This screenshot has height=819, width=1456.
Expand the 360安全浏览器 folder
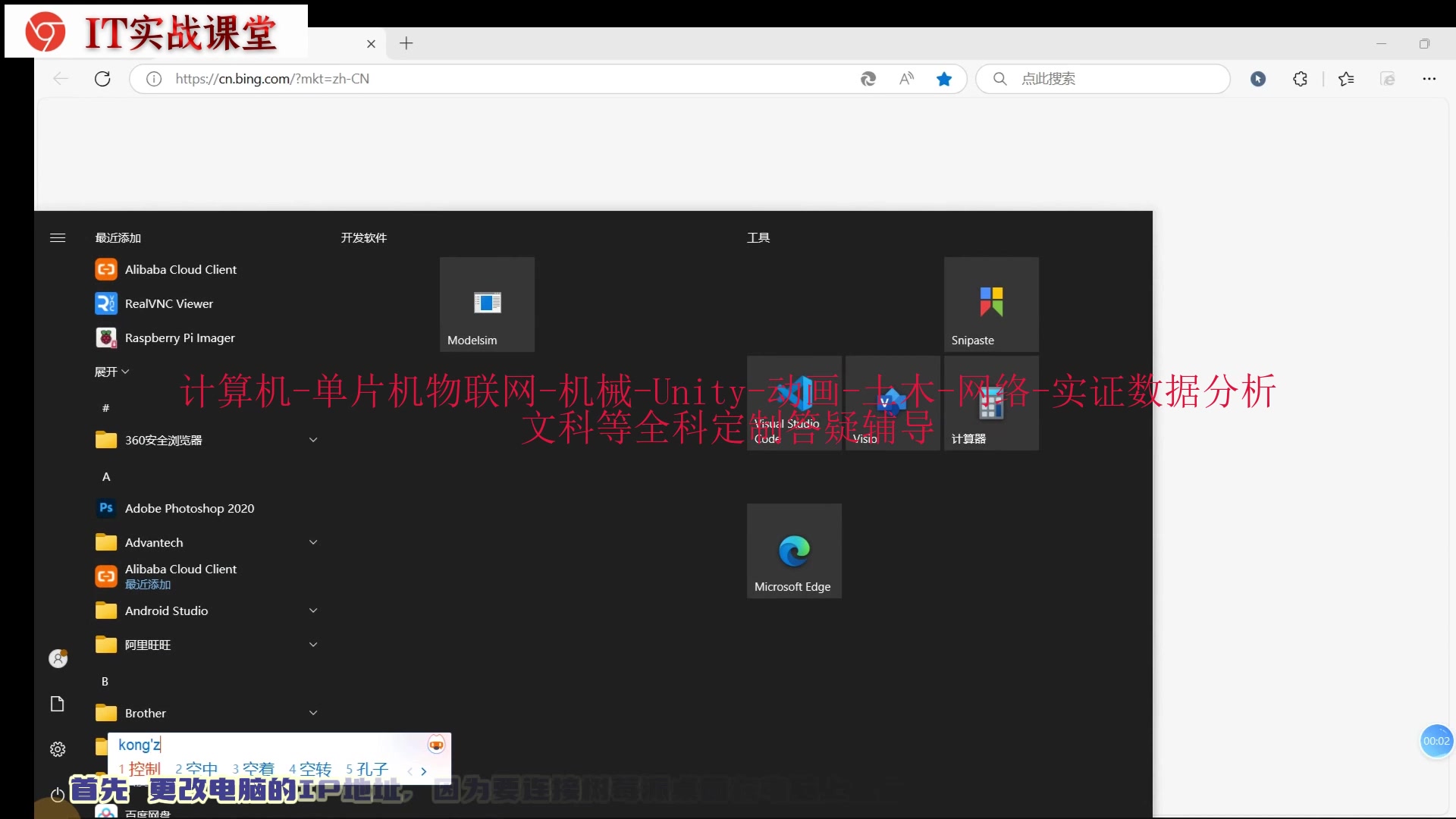coord(313,440)
